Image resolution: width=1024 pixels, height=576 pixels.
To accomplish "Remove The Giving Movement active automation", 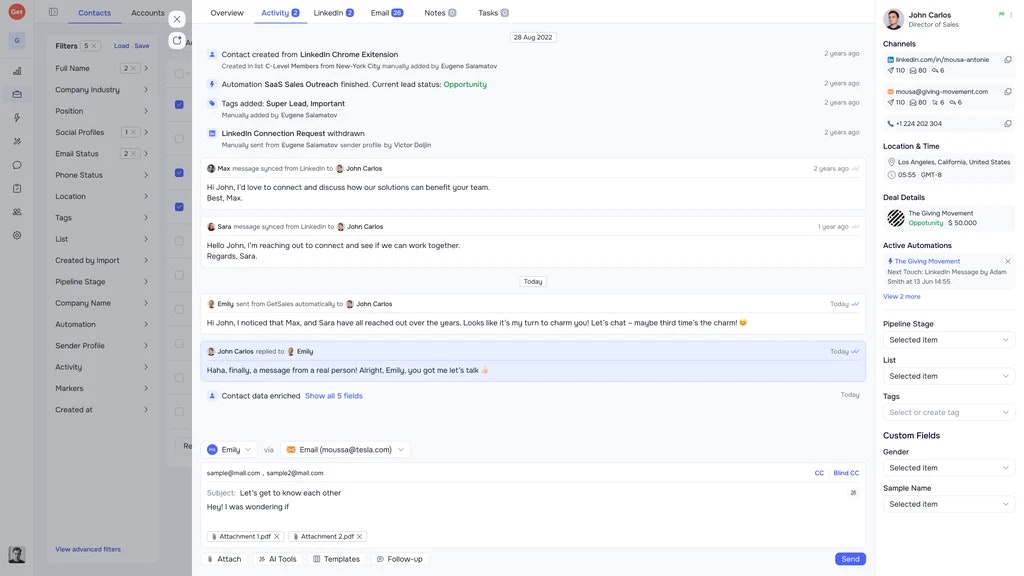I will [1008, 261].
